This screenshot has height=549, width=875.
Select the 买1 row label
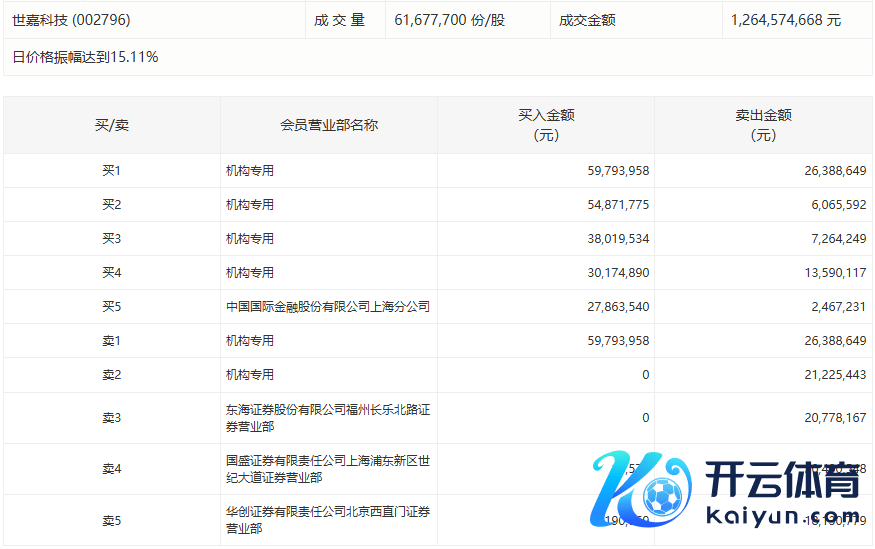111,171
